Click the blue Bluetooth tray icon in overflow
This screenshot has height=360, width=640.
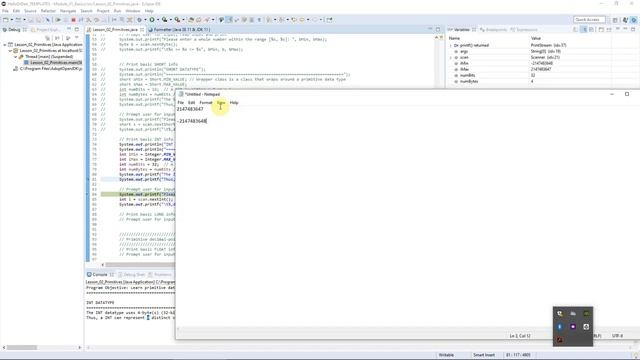point(560,327)
